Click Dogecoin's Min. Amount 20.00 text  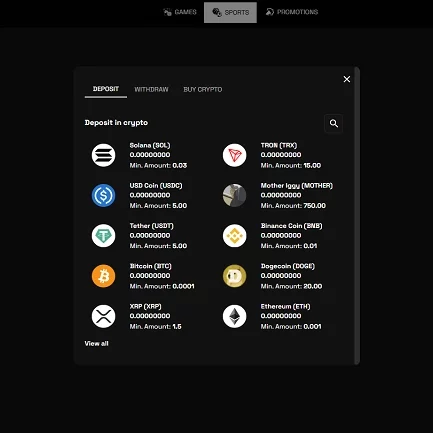pos(291,286)
